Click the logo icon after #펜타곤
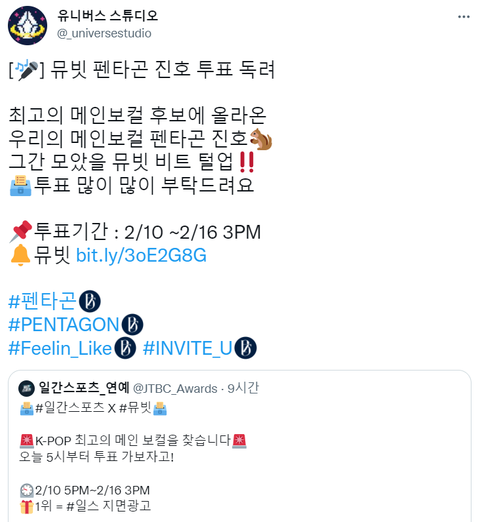Viewport: 480px width, 522px height. 90,301
